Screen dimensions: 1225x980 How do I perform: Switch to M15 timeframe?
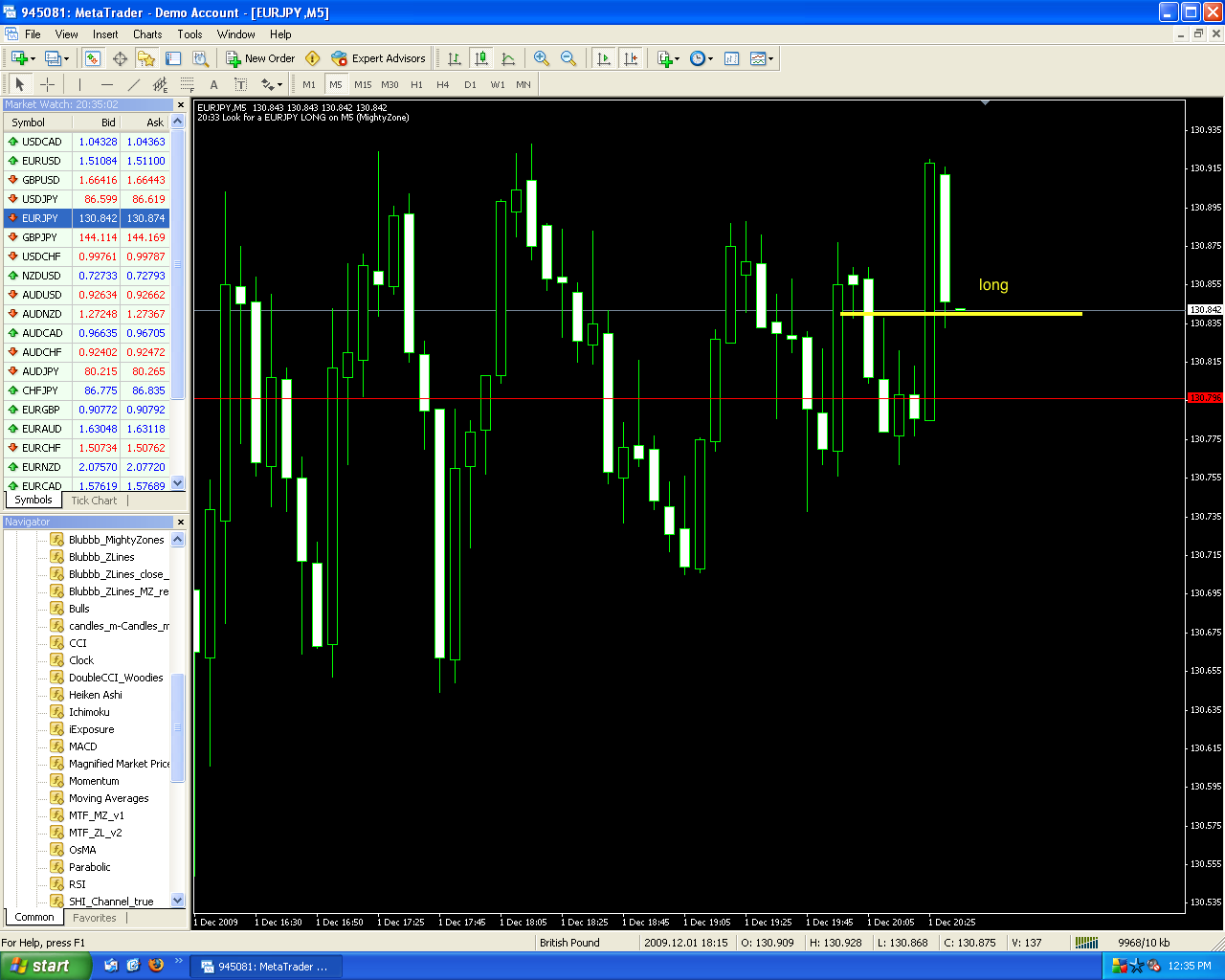tap(363, 84)
